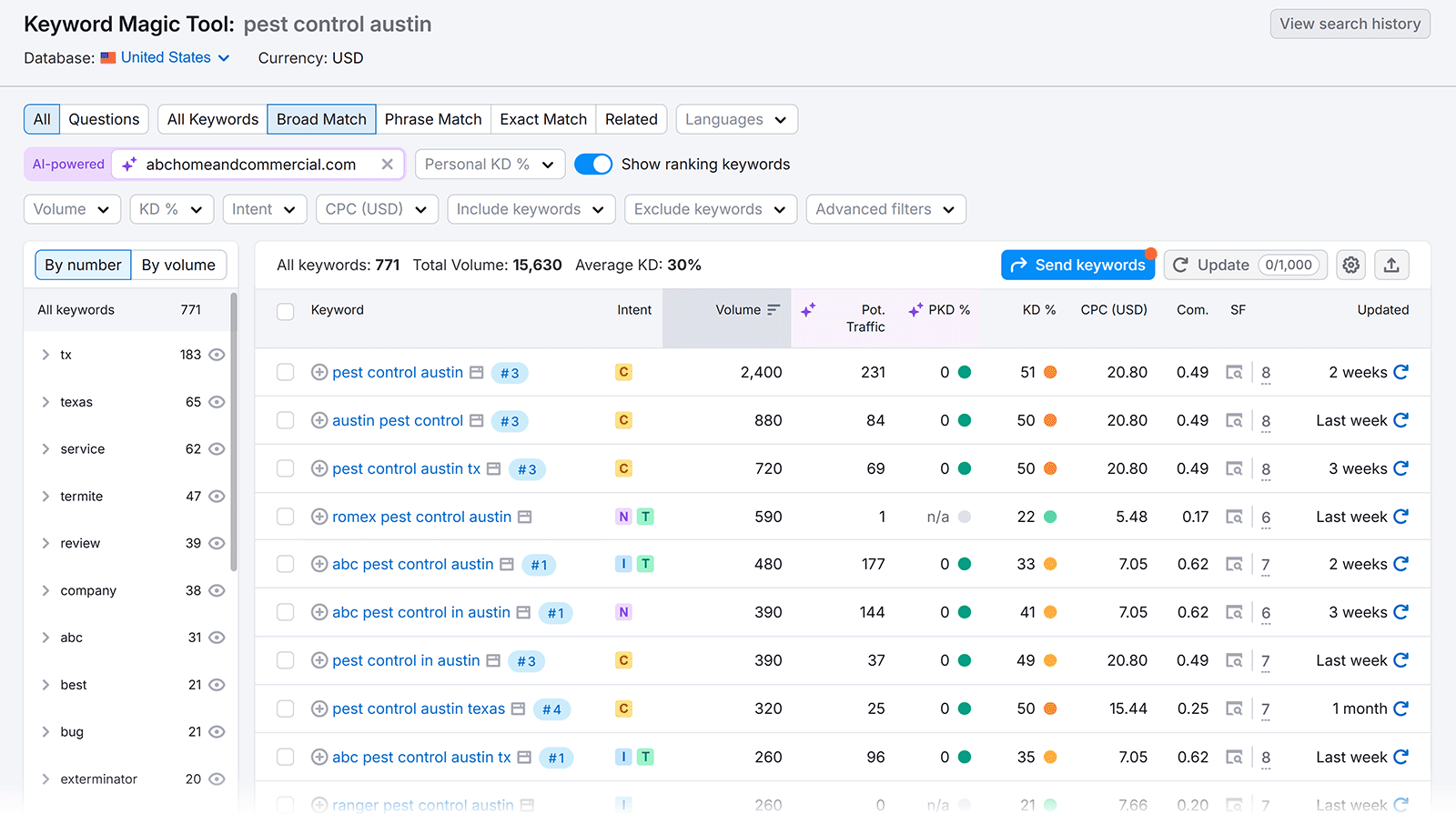Select the header checkbox to pick all keywords
The width and height of the screenshot is (1456, 824).
click(285, 311)
